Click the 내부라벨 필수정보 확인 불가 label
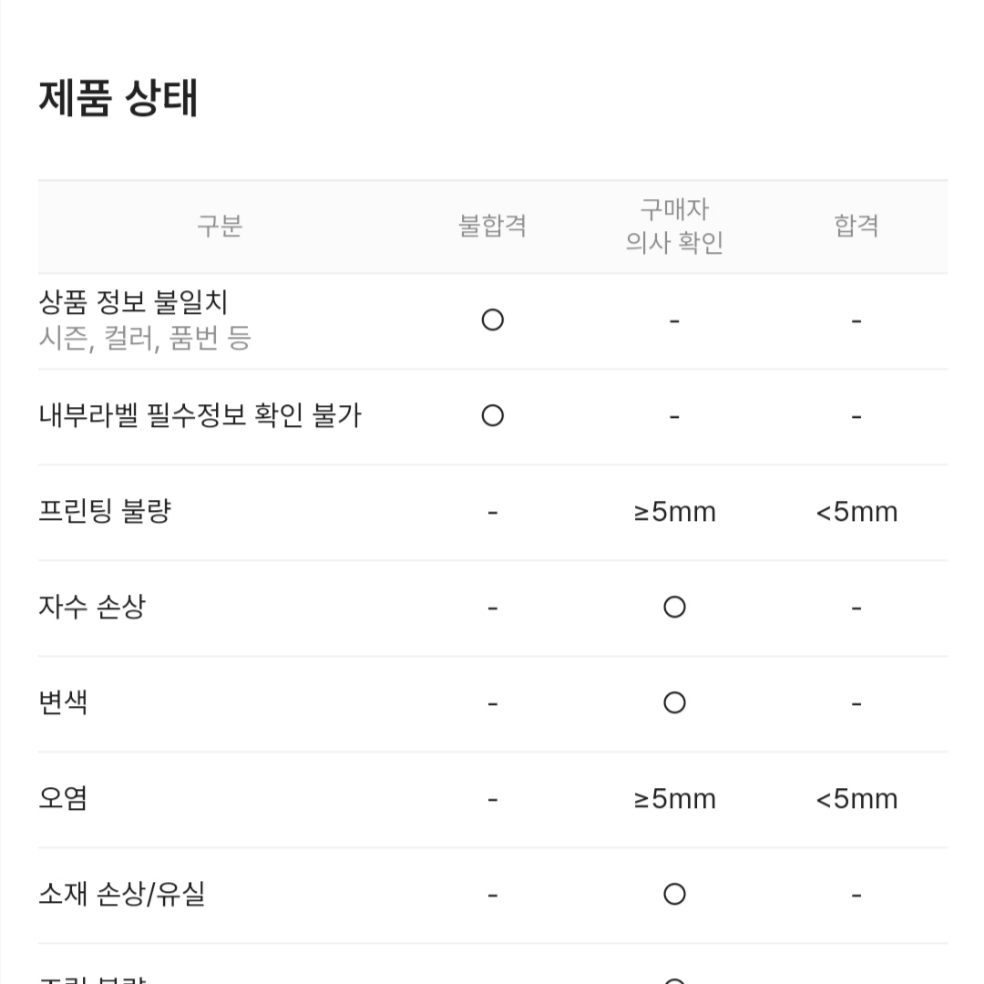This screenshot has height=984, width=984. [200, 415]
